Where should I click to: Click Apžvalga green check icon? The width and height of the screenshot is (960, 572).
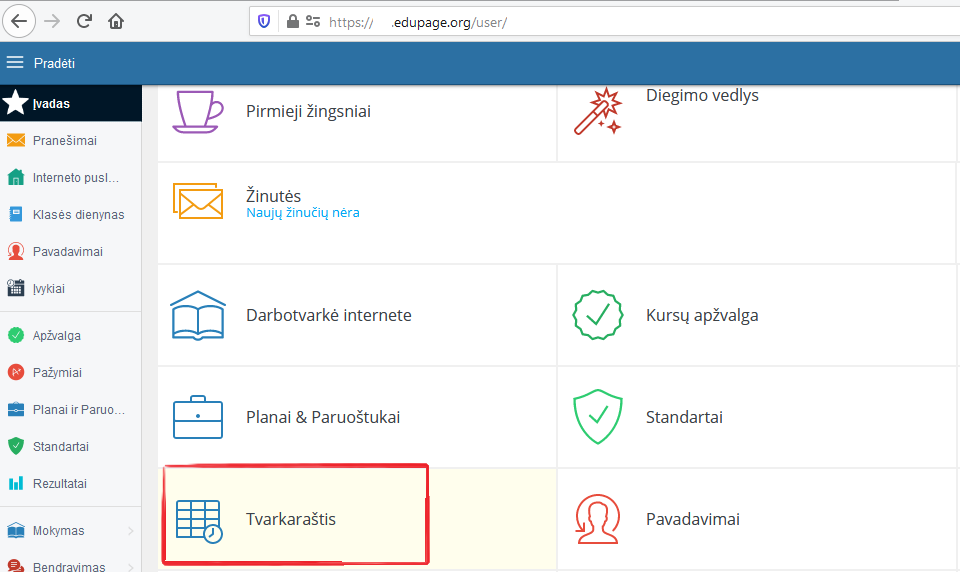tap(16, 335)
